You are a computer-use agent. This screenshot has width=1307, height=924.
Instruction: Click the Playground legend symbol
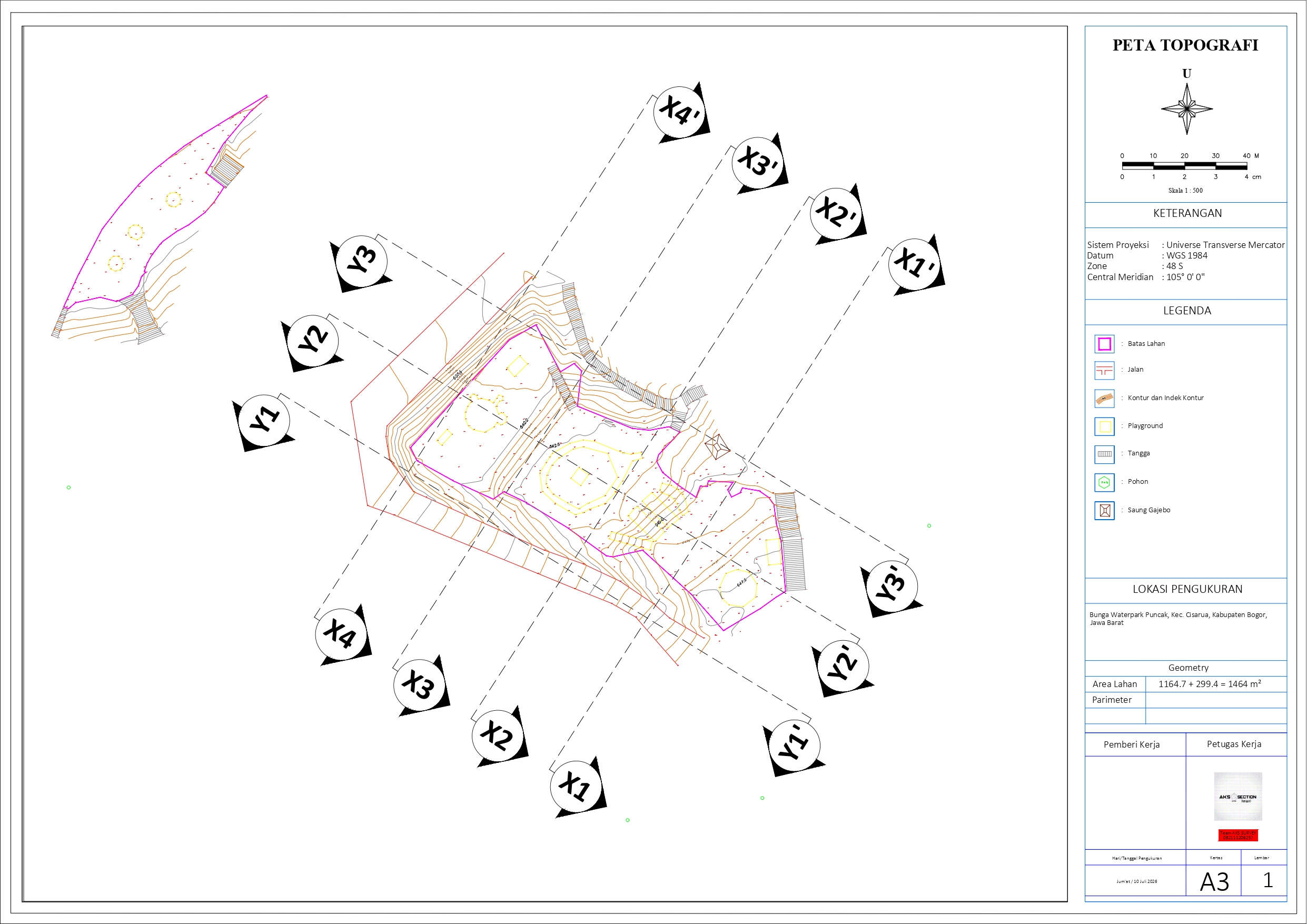point(1104,426)
